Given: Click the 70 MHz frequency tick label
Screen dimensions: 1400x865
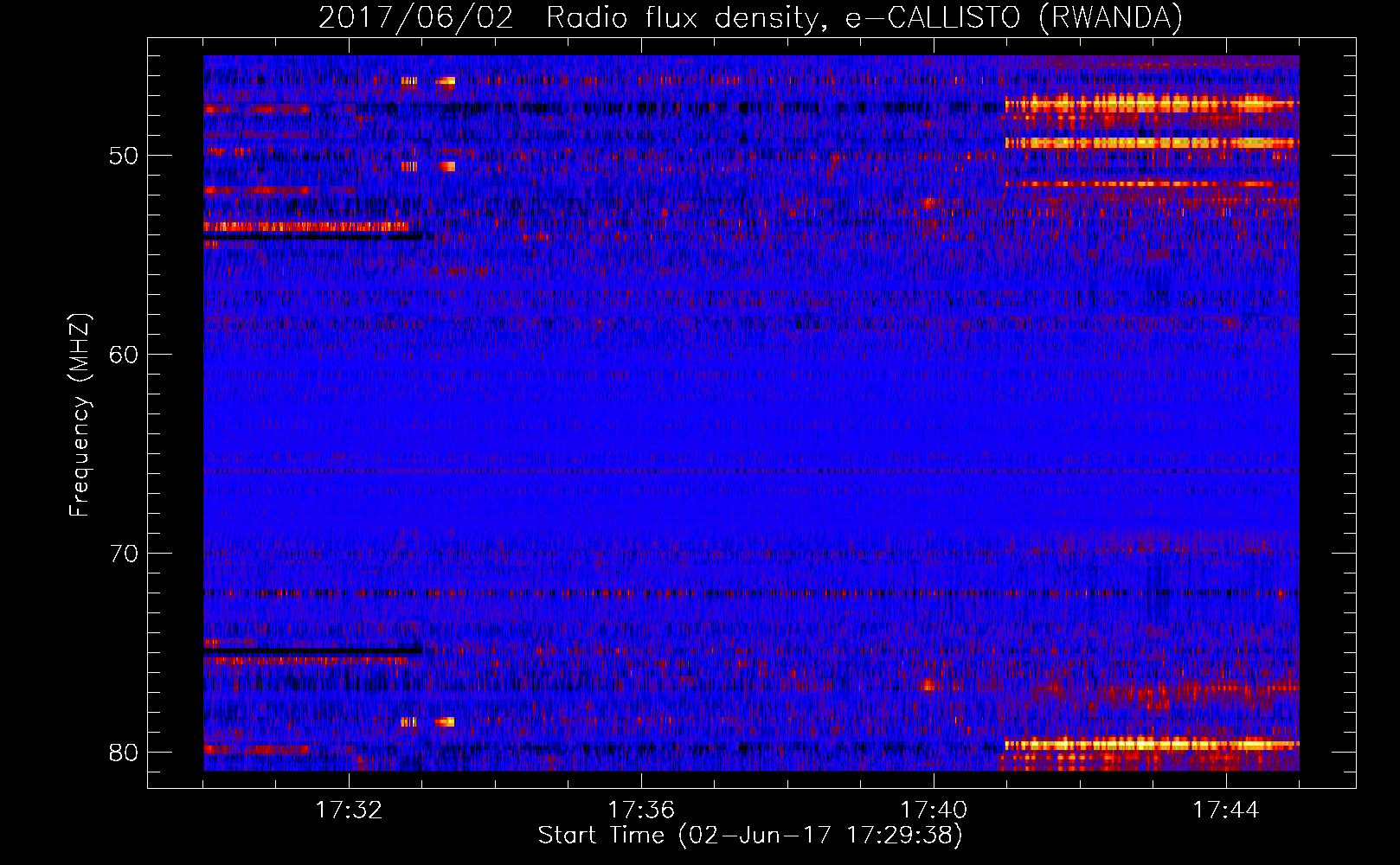Looking at the screenshot, I should 124,554.
